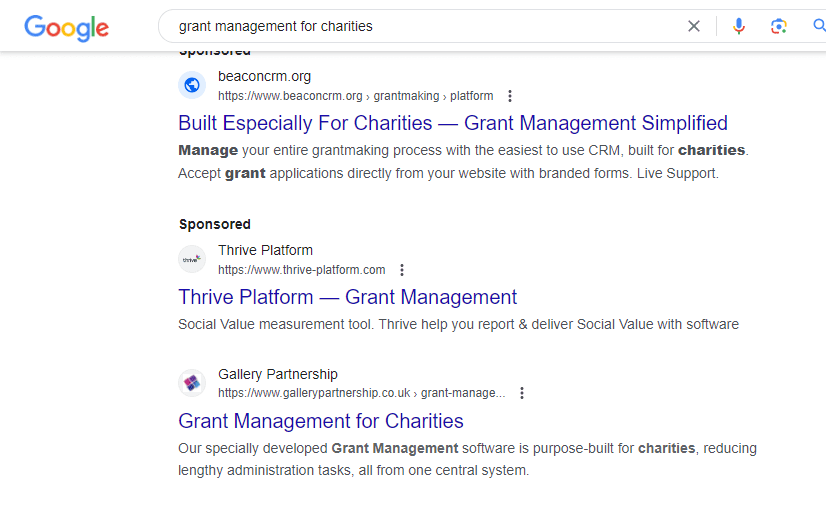
Task: Visit the gallerypartnership.co.uk URL
Action: (361, 393)
